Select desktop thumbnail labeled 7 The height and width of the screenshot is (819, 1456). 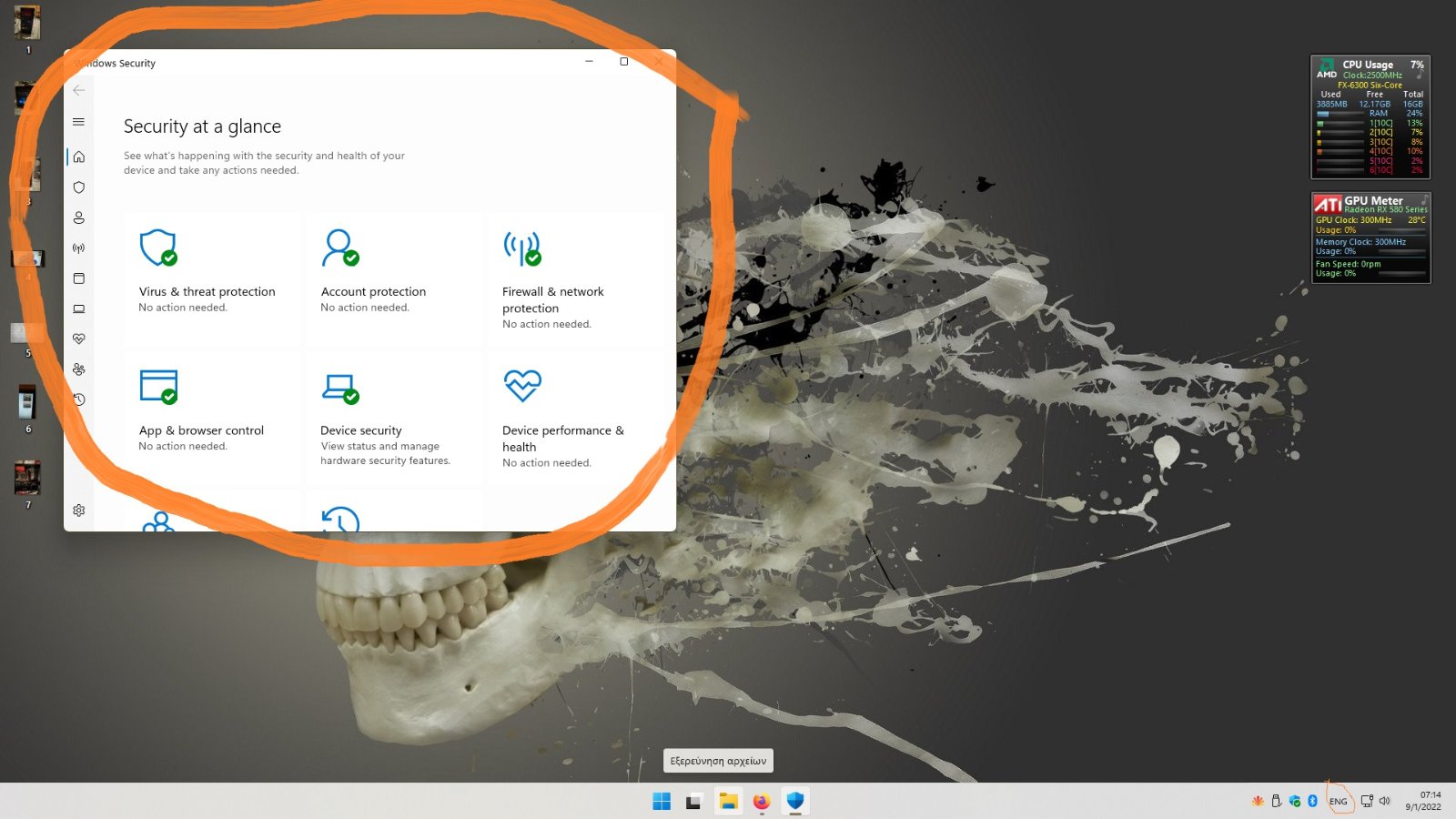pos(27,478)
